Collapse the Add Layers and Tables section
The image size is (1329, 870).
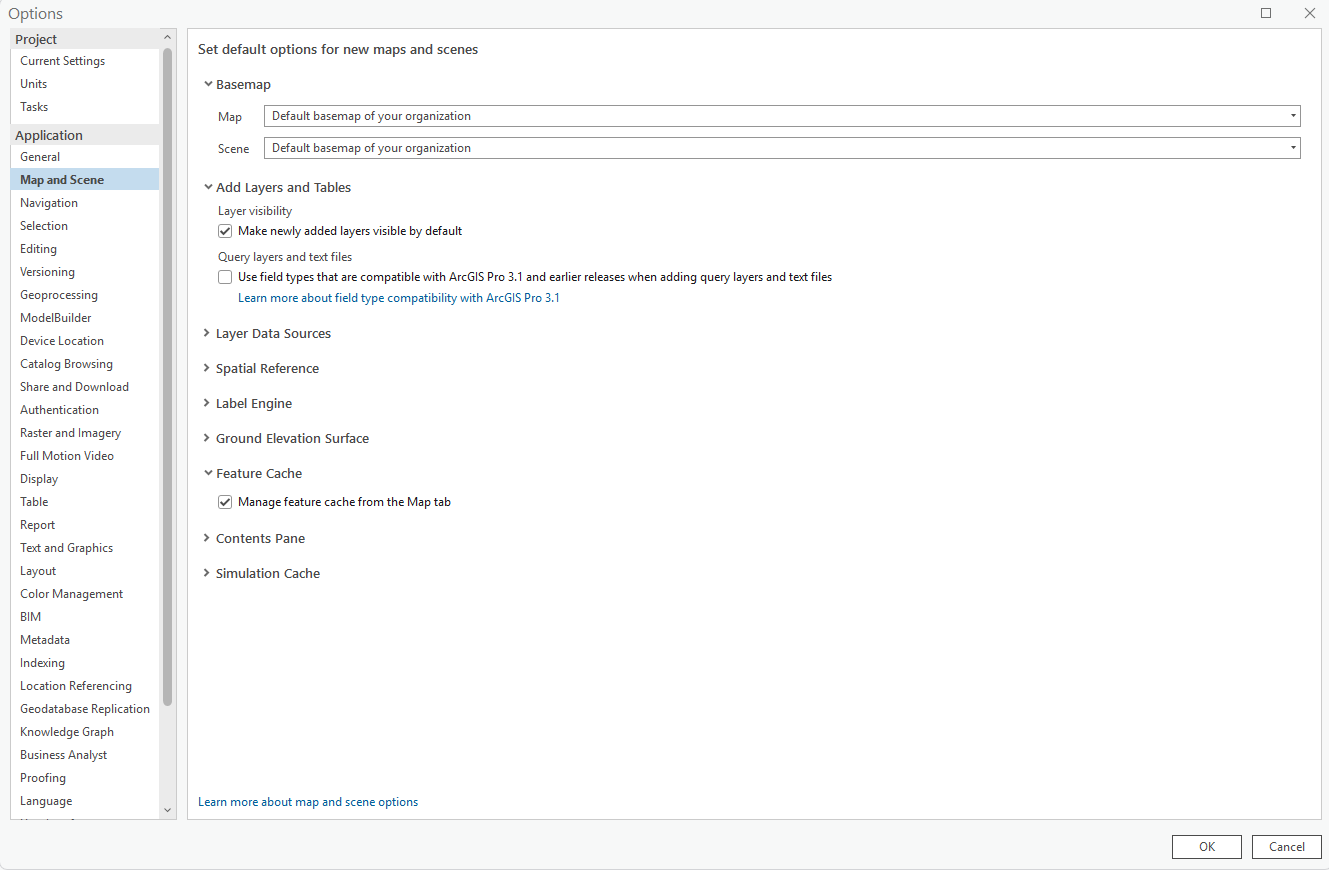point(208,187)
